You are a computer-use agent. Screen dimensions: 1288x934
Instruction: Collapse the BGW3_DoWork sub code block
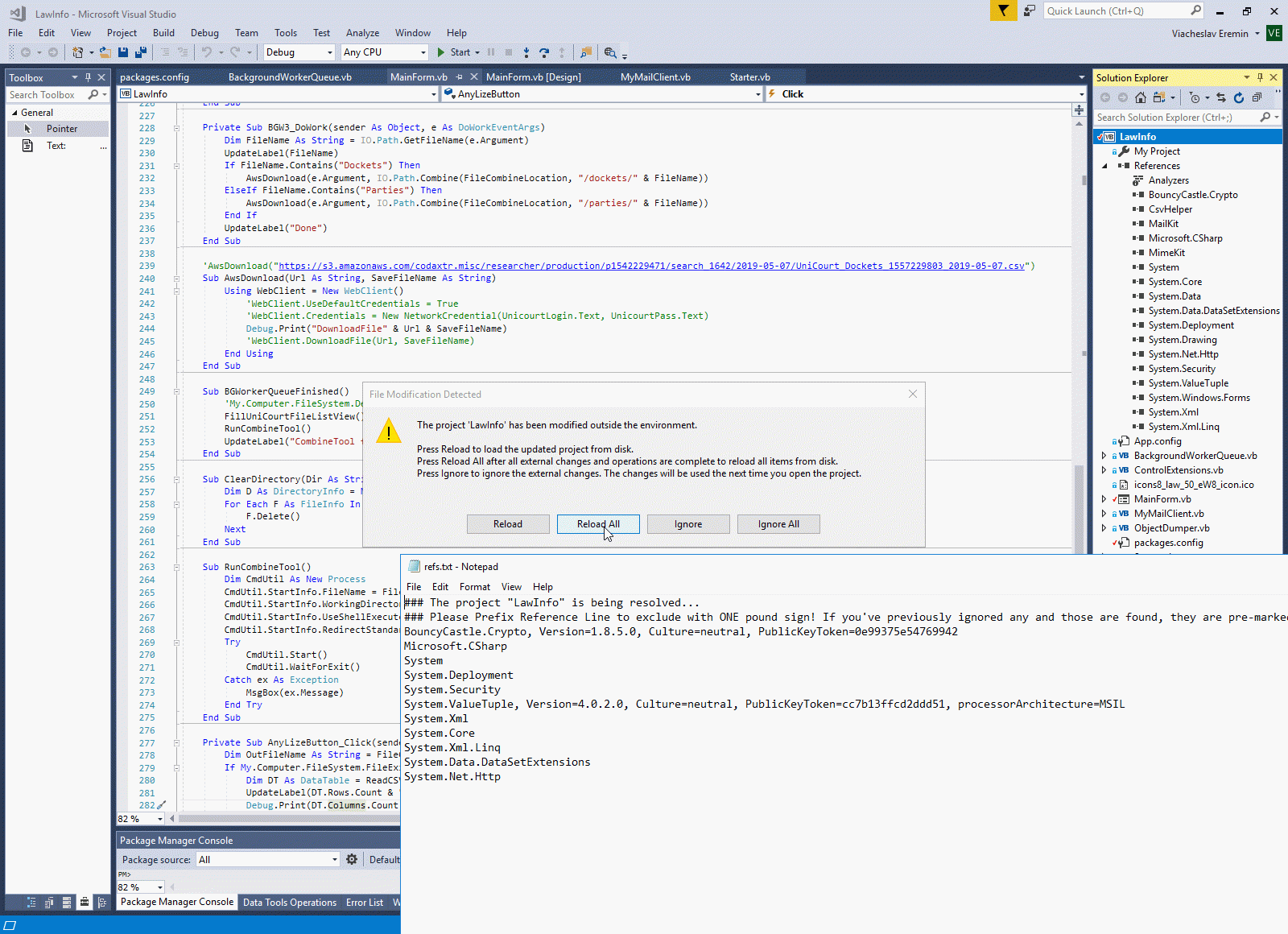(176, 128)
